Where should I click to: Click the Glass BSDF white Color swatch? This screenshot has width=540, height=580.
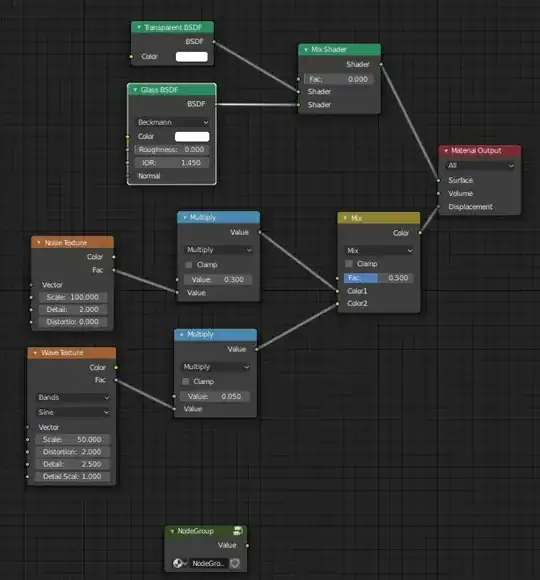tap(192, 137)
